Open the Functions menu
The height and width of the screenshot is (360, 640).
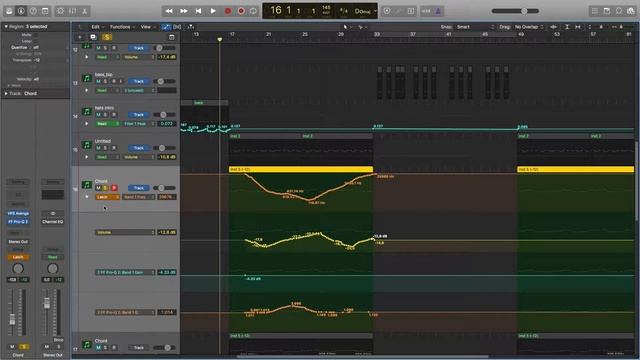click(122, 27)
